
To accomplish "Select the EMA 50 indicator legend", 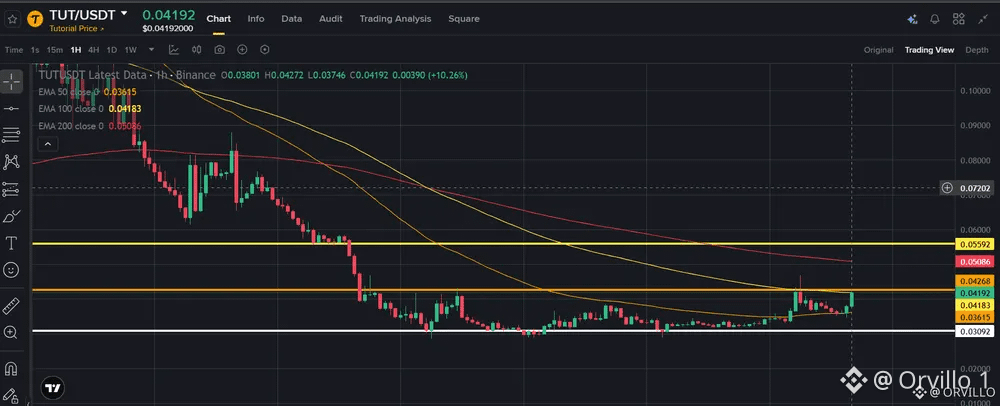I will click(x=87, y=92).
